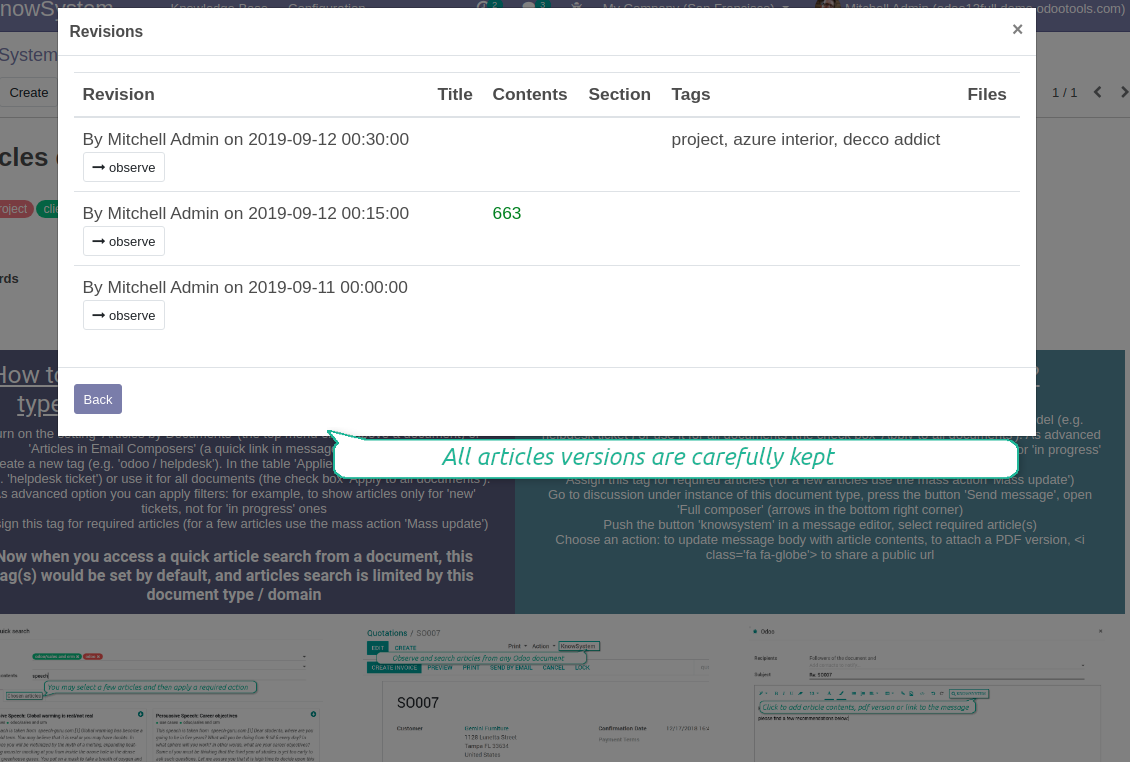Click the Files column header
Screen dimensions: 1130x762
pos(987,94)
